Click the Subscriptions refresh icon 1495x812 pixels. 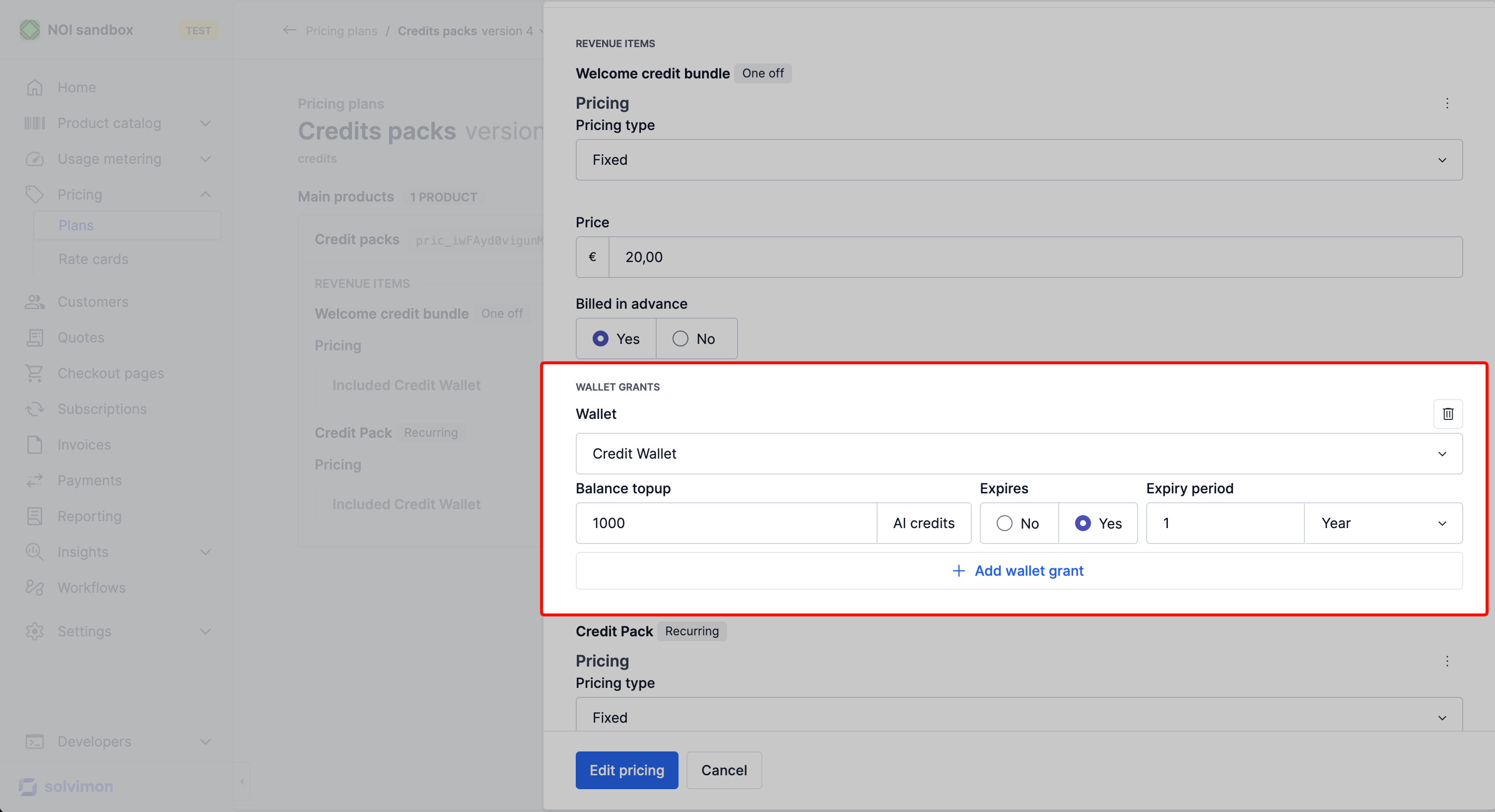tap(35, 408)
